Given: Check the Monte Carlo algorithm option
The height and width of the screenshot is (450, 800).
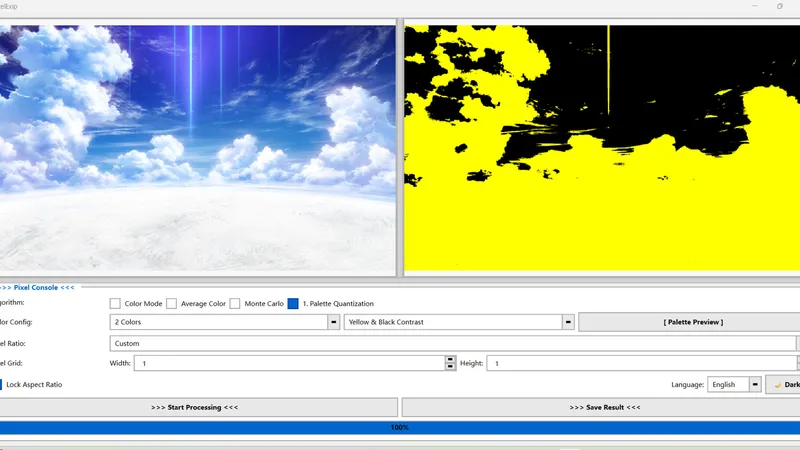Looking at the screenshot, I should (x=235, y=304).
